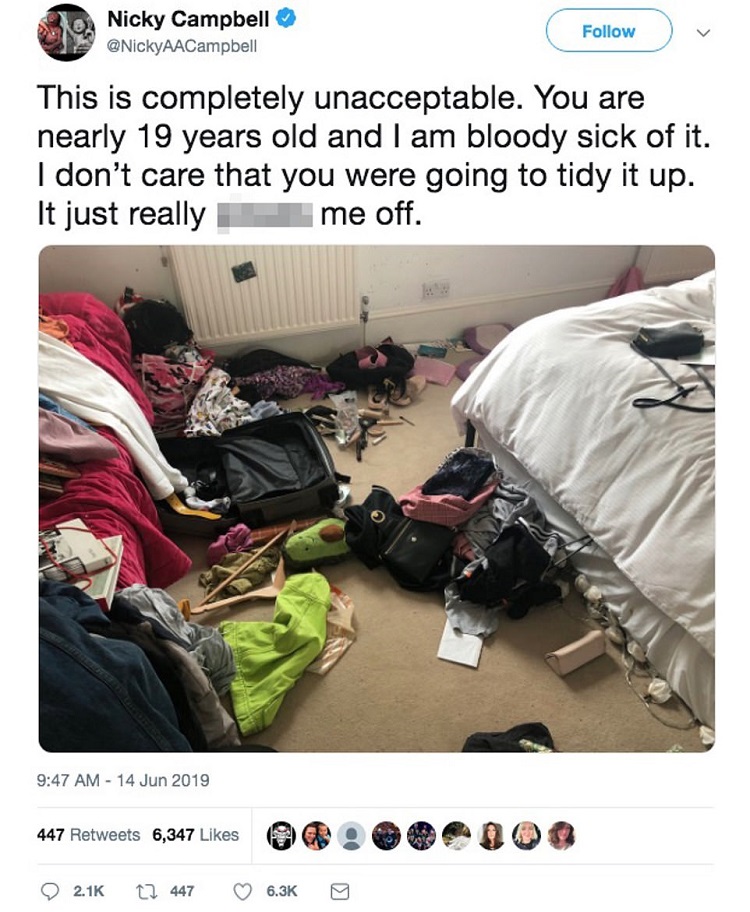Open Nicky Campbell's profile avatar

66,33
